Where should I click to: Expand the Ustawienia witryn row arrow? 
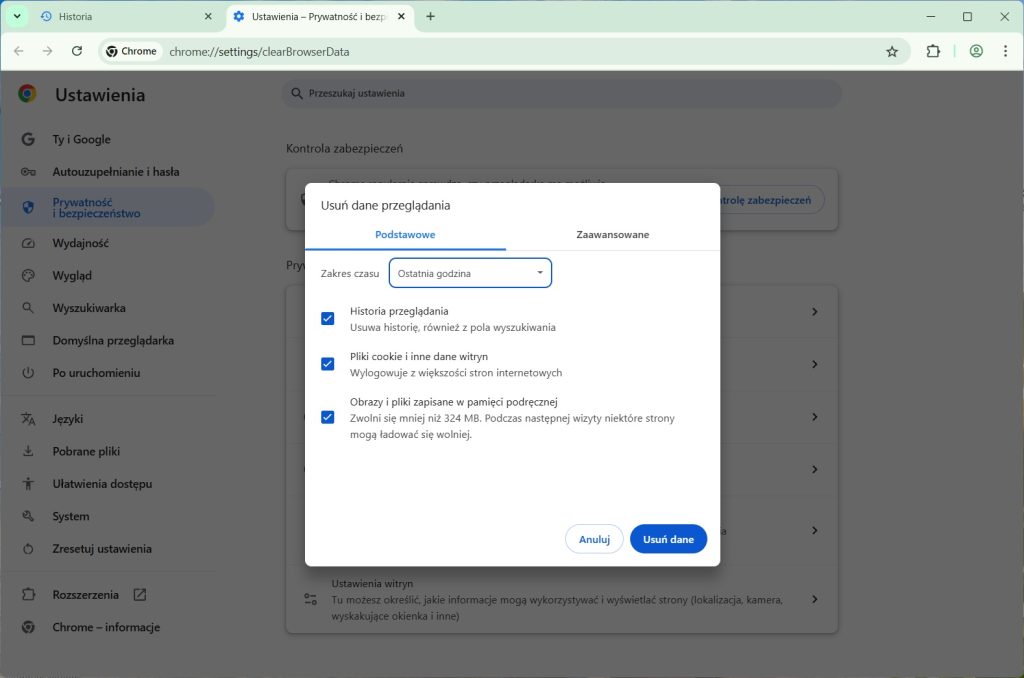click(x=814, y=599)
